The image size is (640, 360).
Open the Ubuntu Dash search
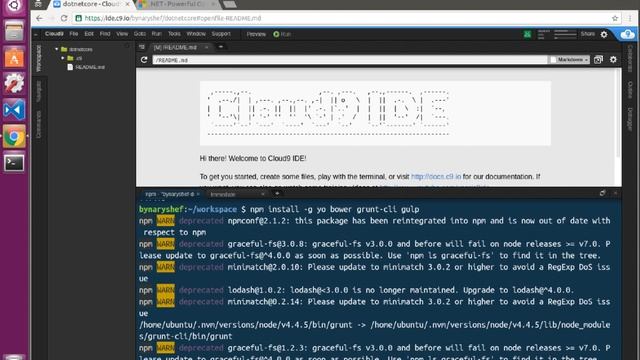[14, 6]
